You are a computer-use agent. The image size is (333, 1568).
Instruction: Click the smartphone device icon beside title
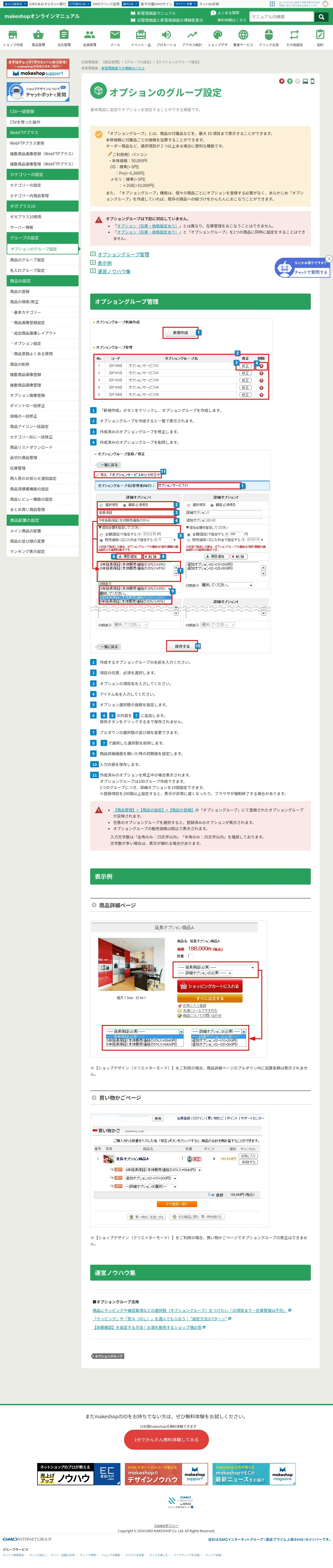click(312, 81)
